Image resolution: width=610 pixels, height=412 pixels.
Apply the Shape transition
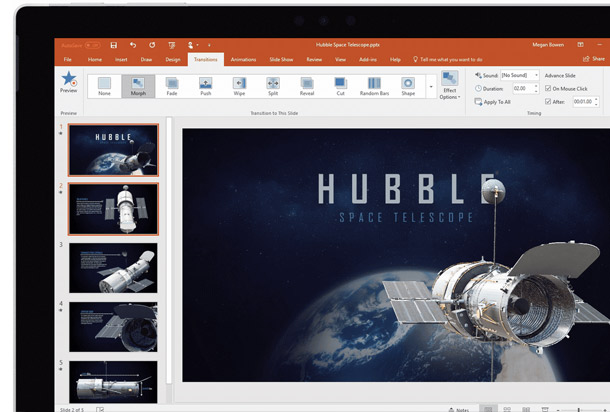[x=408, y=86]
